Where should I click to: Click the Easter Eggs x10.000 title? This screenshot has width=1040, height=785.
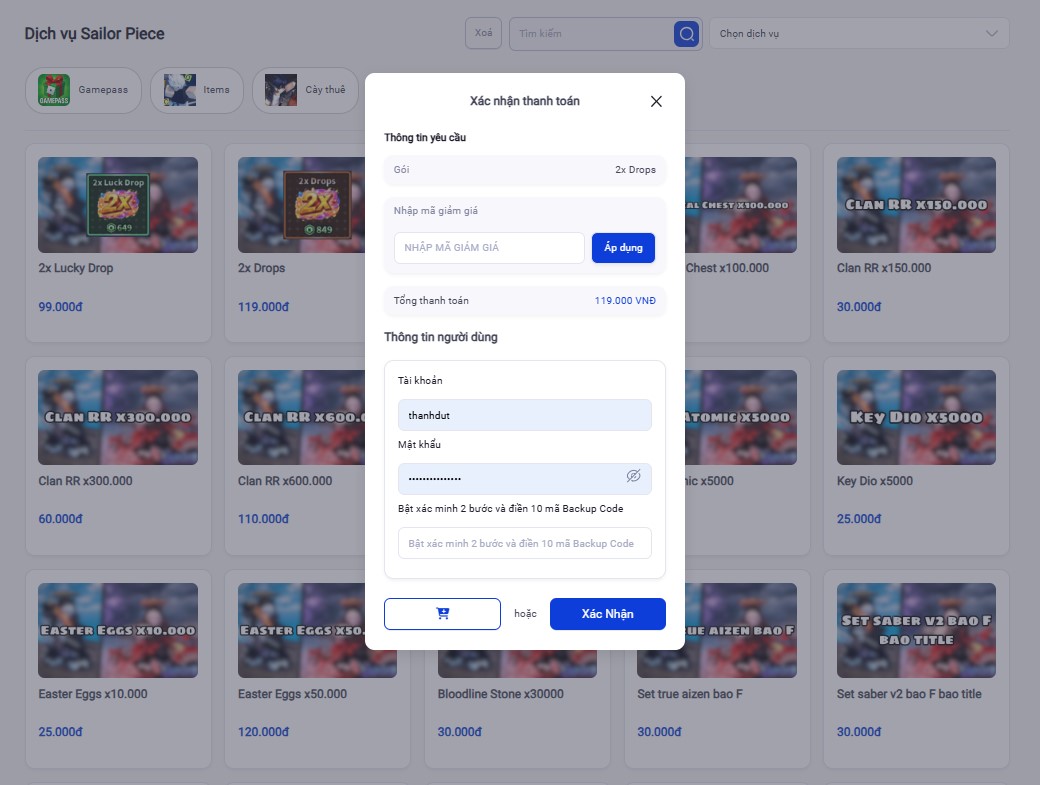(93, 694)
